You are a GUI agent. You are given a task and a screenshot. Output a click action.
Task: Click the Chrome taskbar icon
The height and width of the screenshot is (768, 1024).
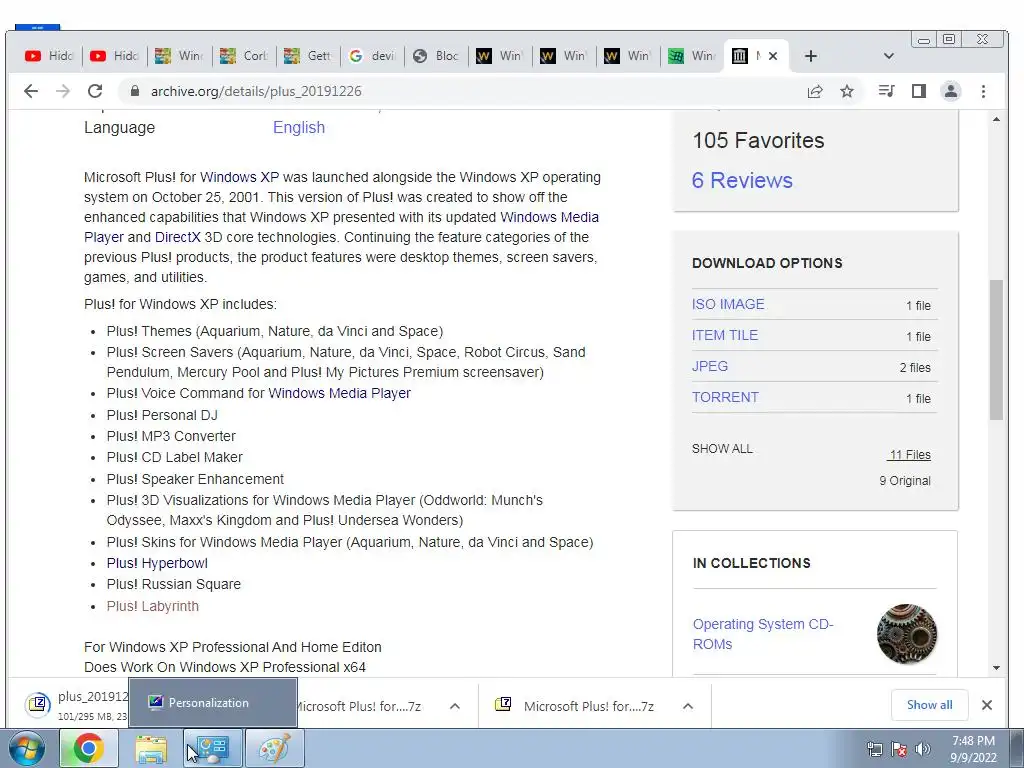(88, 748)
